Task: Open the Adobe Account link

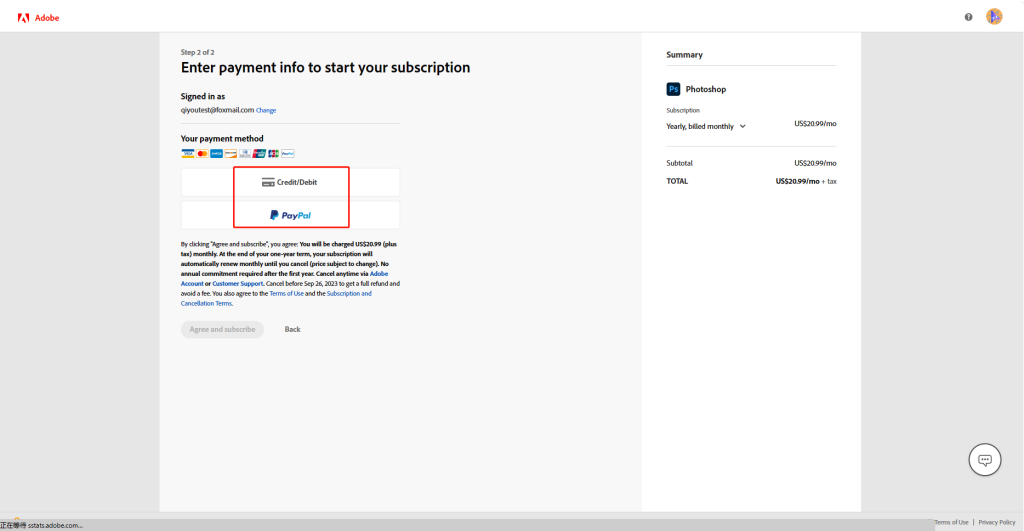Action: coord(284,279)
